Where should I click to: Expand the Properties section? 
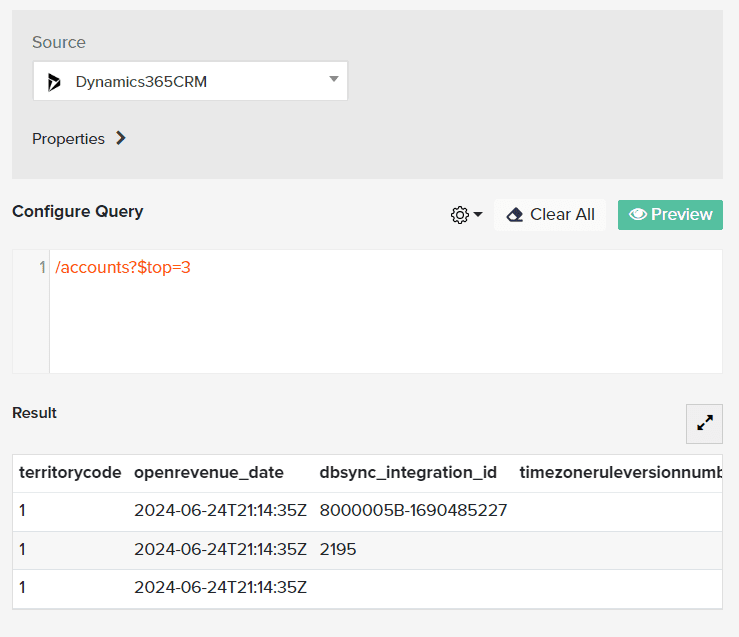click(x=121, y=139)
